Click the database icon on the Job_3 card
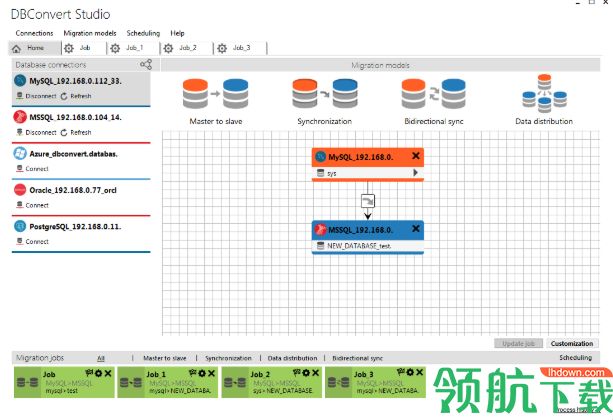Image resolution: width=613 pixels, height=420 pixels. click(338, 382)
